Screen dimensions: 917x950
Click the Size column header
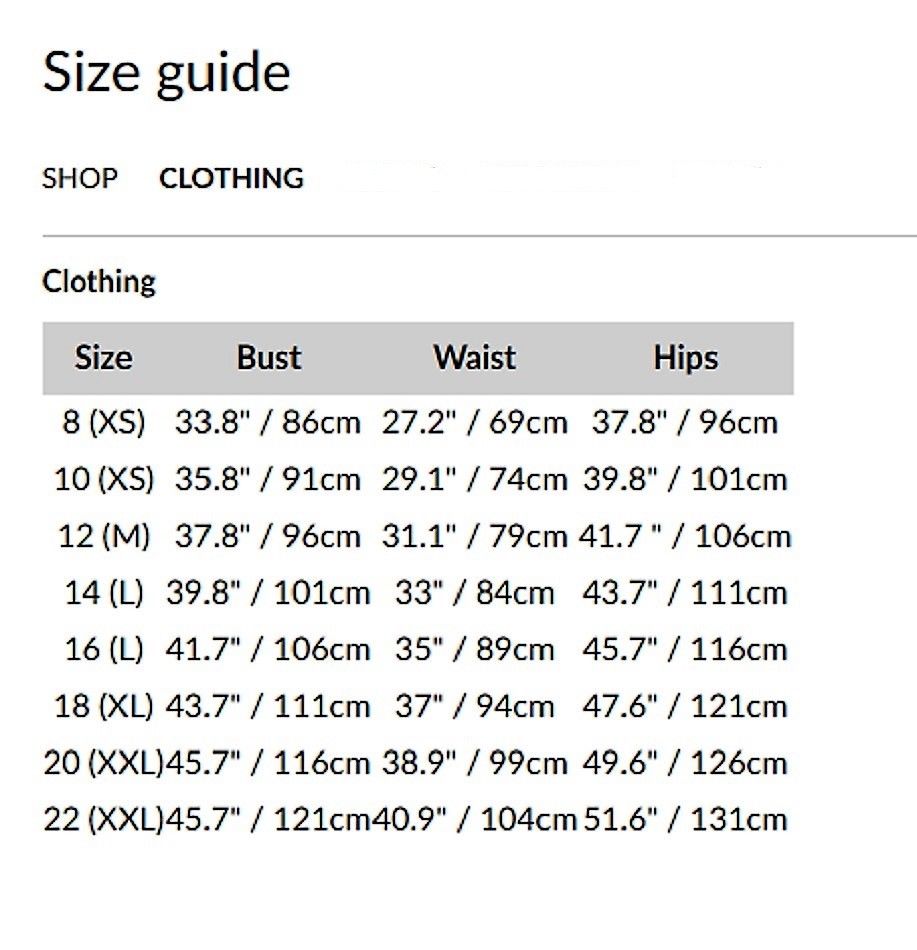click(x=103, y=358)
